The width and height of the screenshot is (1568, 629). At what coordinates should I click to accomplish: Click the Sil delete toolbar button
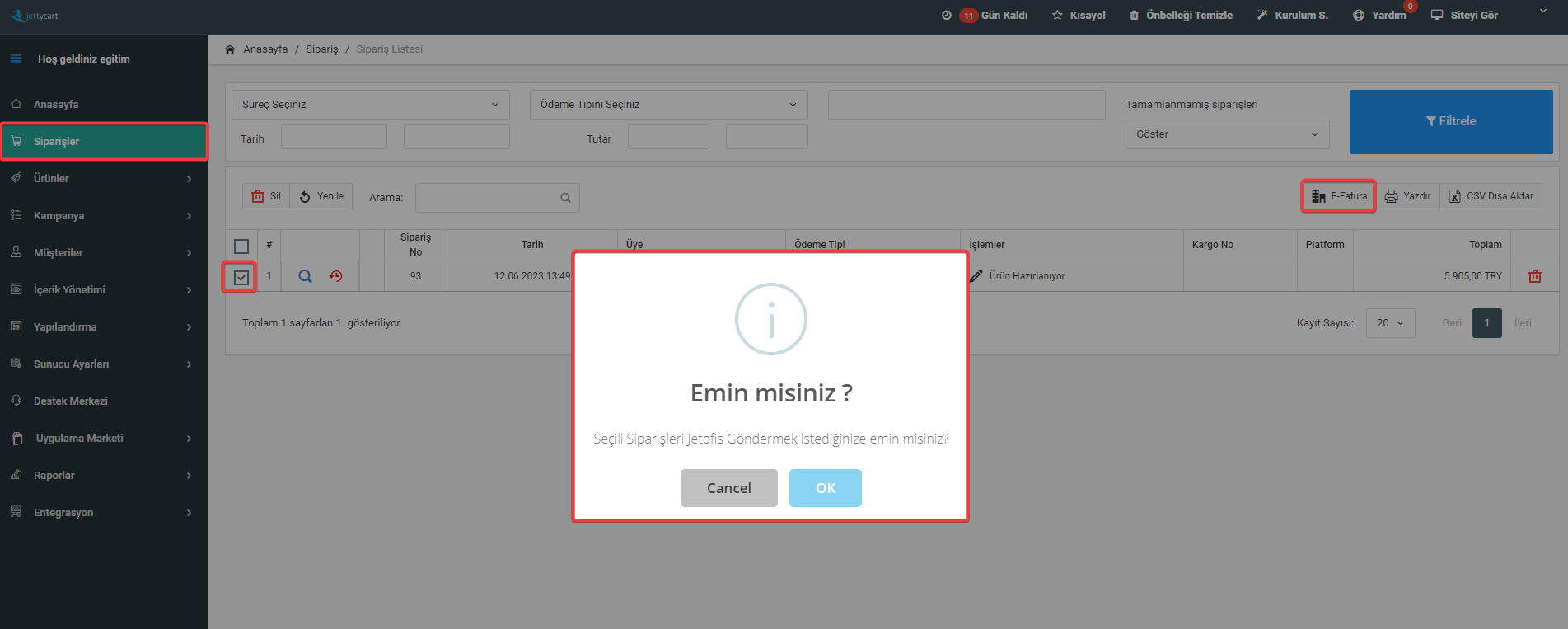click(266, 196)
